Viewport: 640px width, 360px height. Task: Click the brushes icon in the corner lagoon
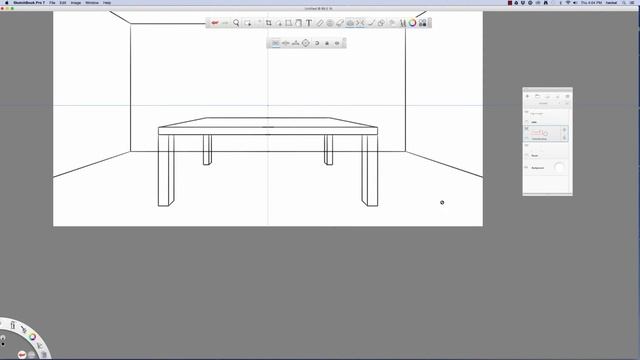click(23, 329)
